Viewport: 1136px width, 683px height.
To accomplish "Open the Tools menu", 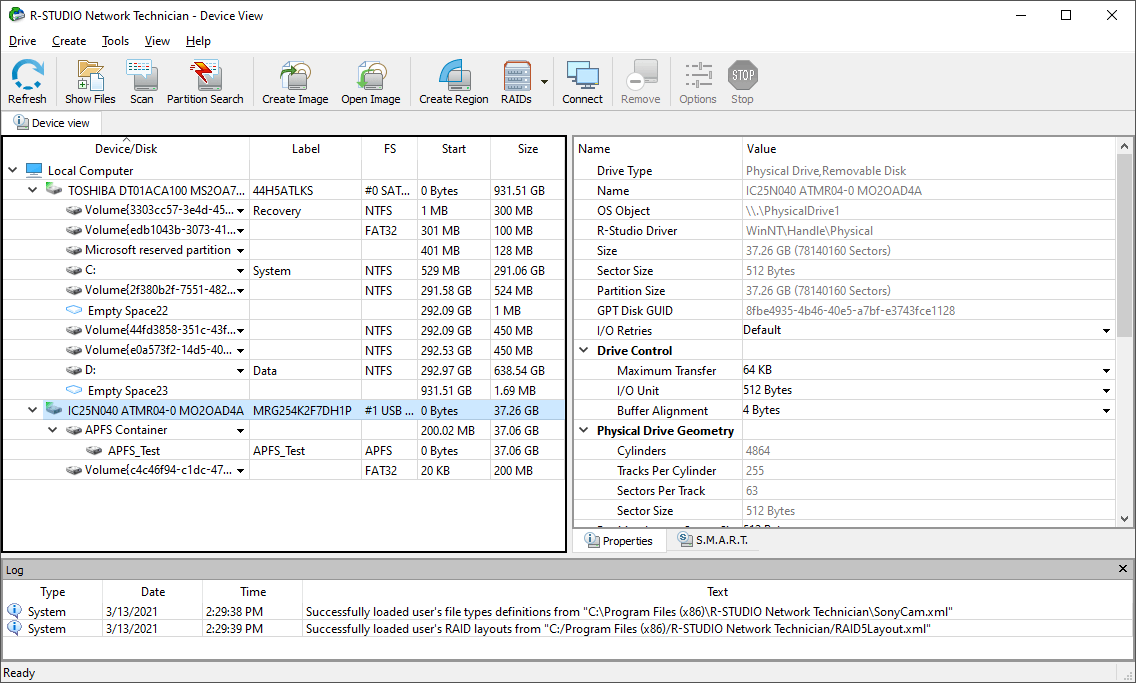I will click(115, 41).
